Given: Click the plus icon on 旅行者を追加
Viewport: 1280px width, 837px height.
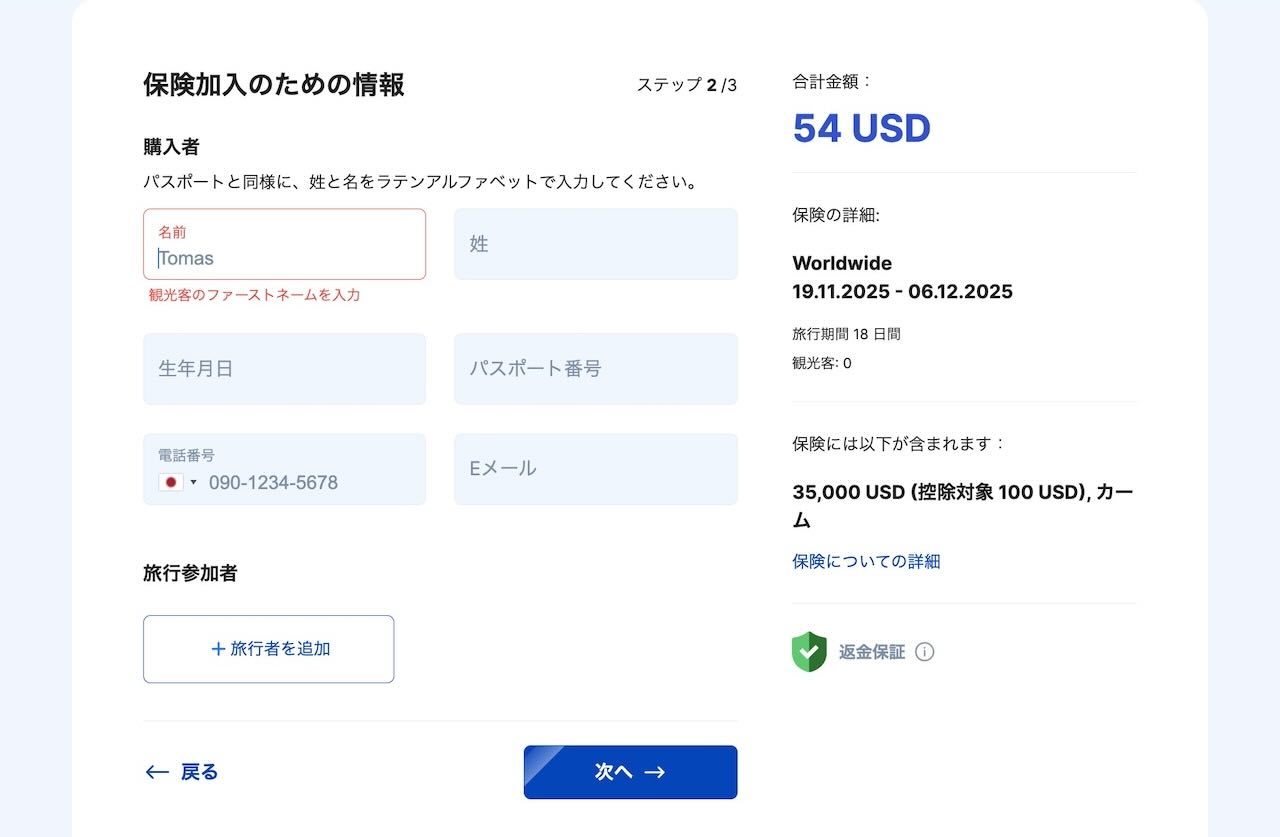Looking at the screenshot, I should point(218,649).
